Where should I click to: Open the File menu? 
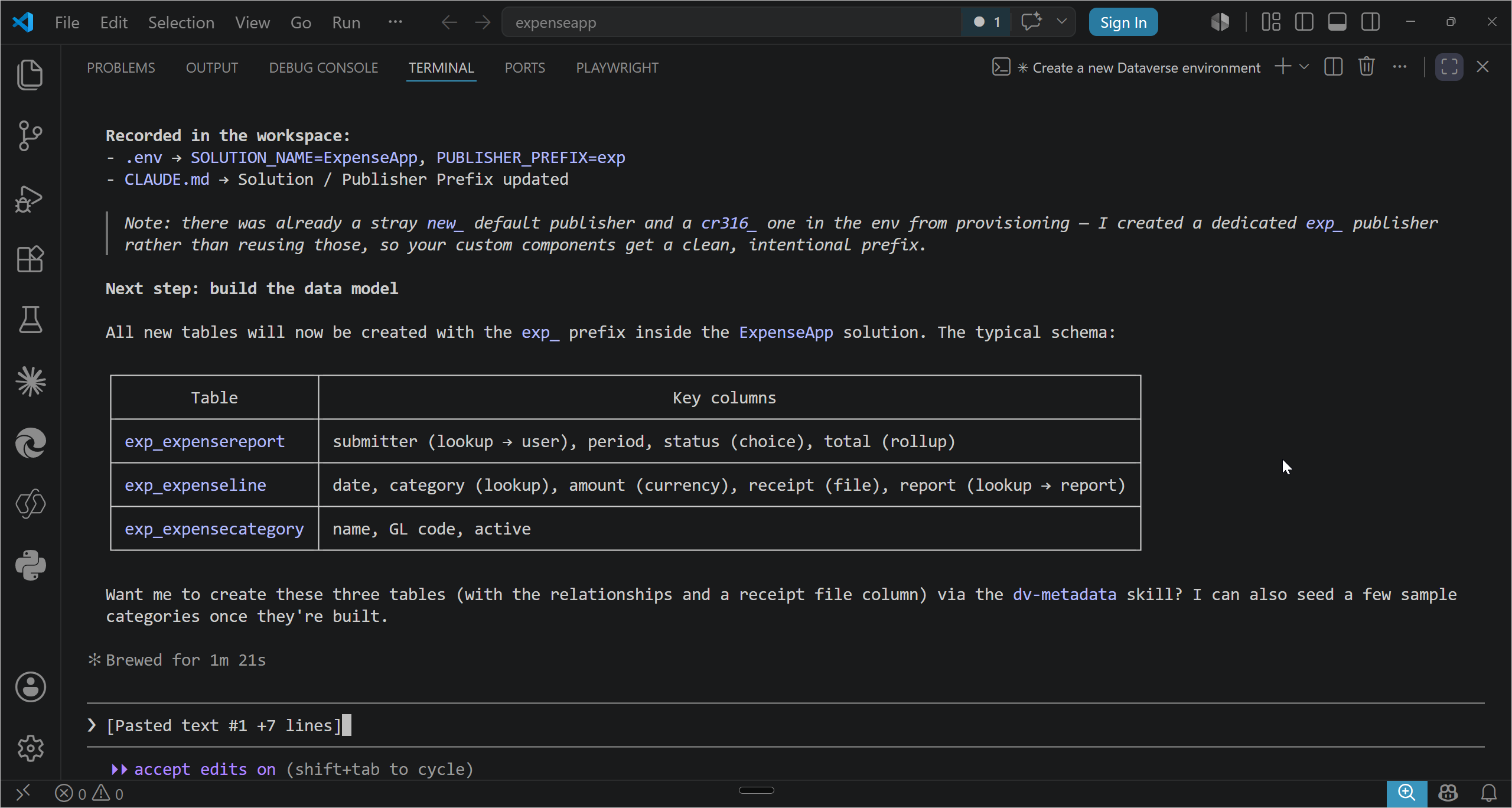67,22
